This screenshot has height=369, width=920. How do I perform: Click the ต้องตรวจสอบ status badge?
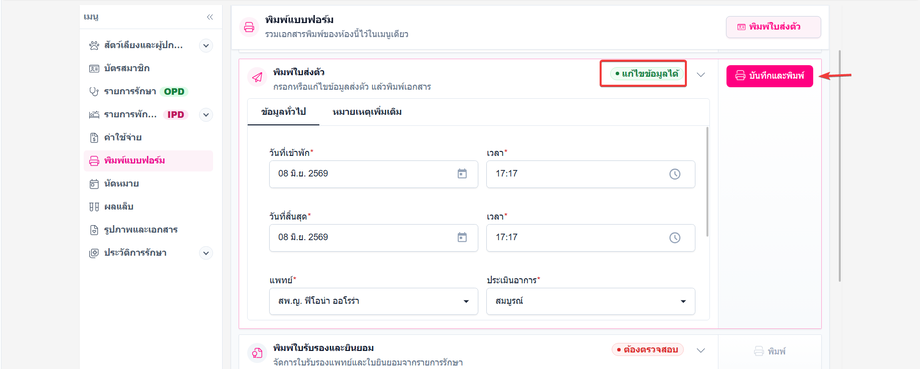(x=647, y=350)
